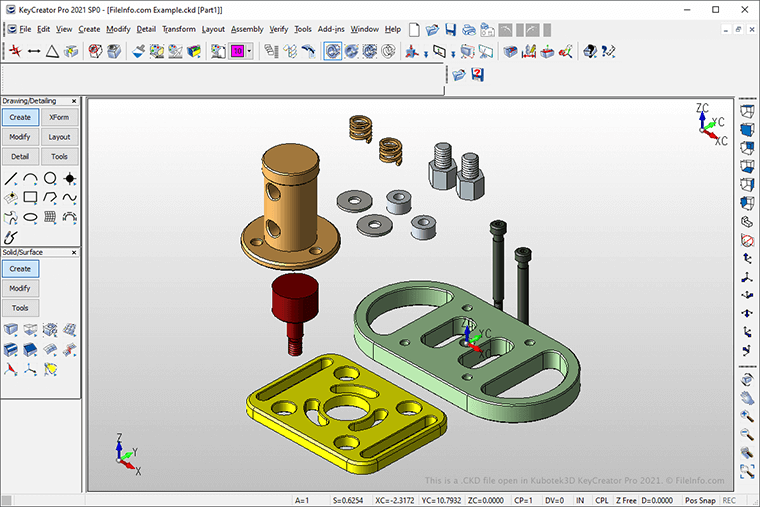Open the Add-ins menu
This screenshot has height=507, width=760.
(331, 30)
